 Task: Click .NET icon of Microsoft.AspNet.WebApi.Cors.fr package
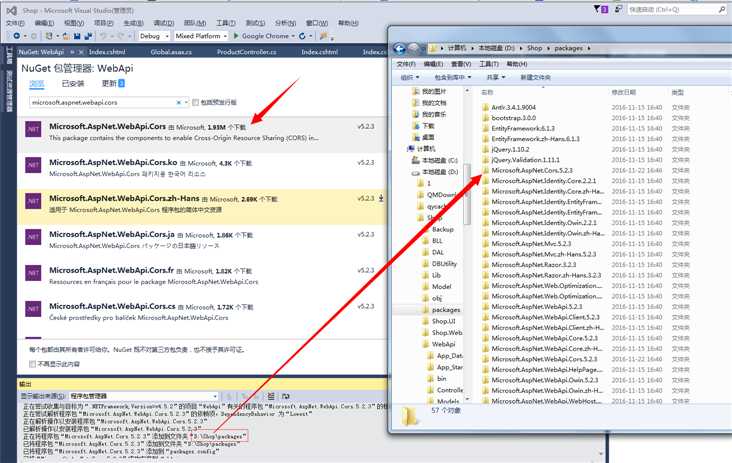tap(33, 273)
